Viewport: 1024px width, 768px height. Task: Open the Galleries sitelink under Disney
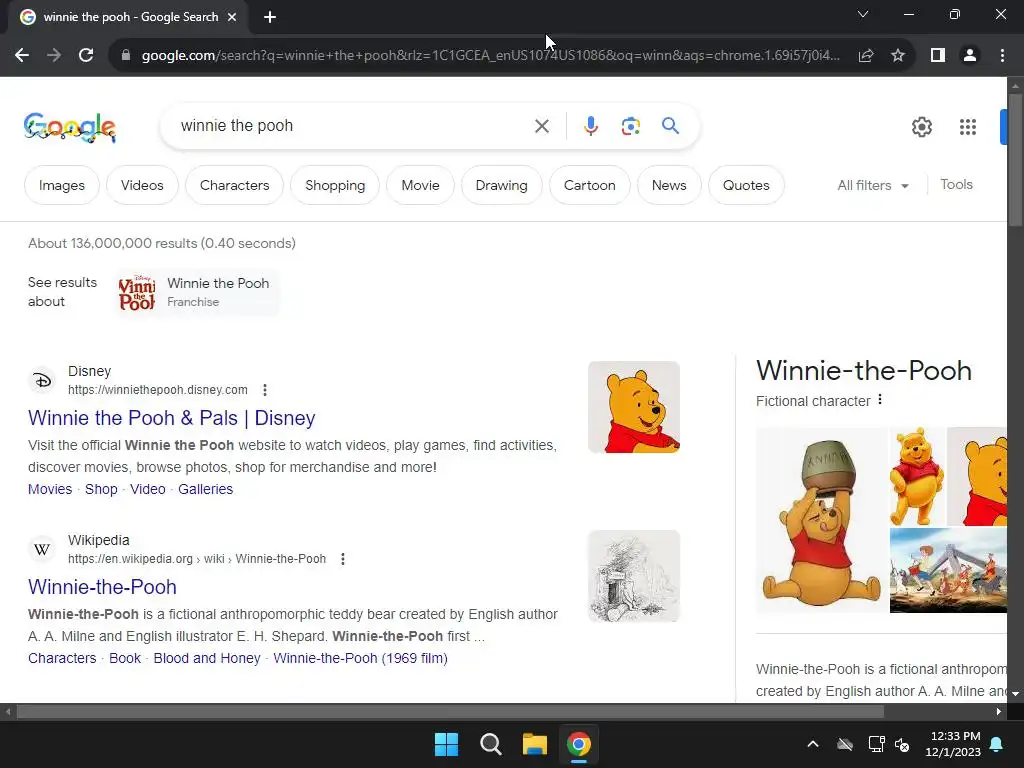coord(206,489)
